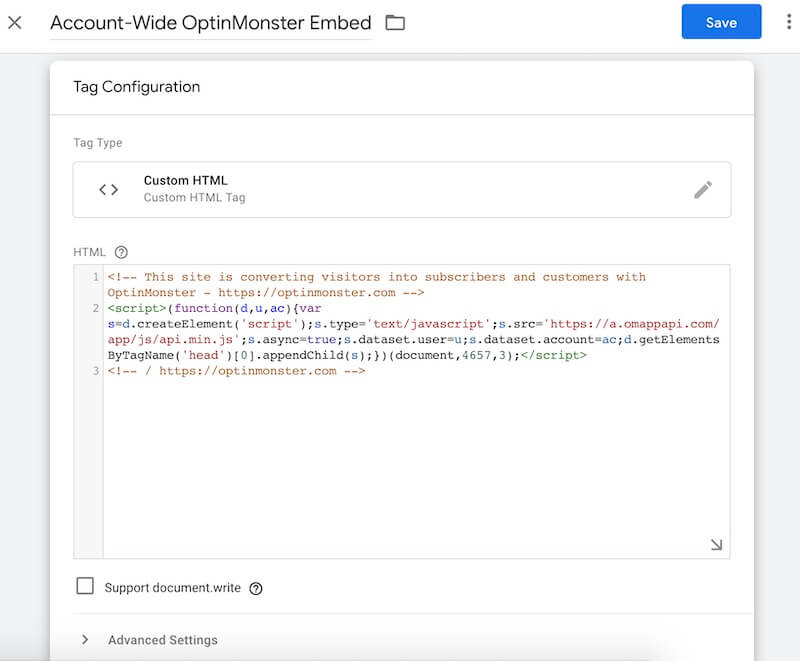
Task: Save the Account-Wide OptinMonster Embed tag
Action: point(721,21)
